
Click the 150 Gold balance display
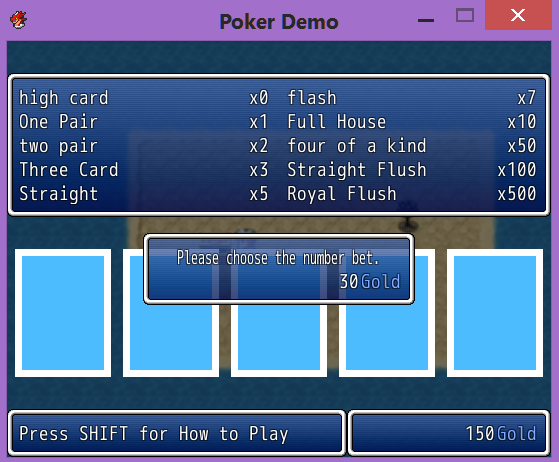point(448,433)
